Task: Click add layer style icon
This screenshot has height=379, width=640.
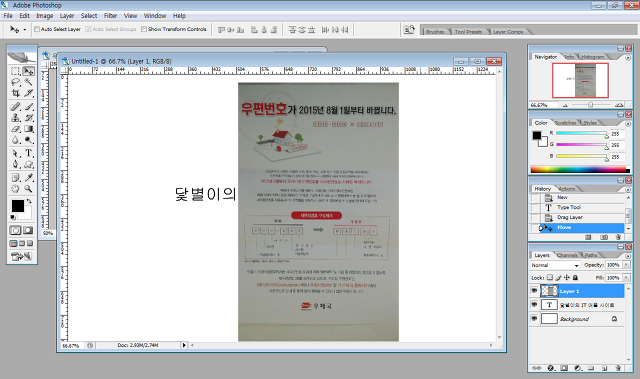Action: click(x=550, y=368)
